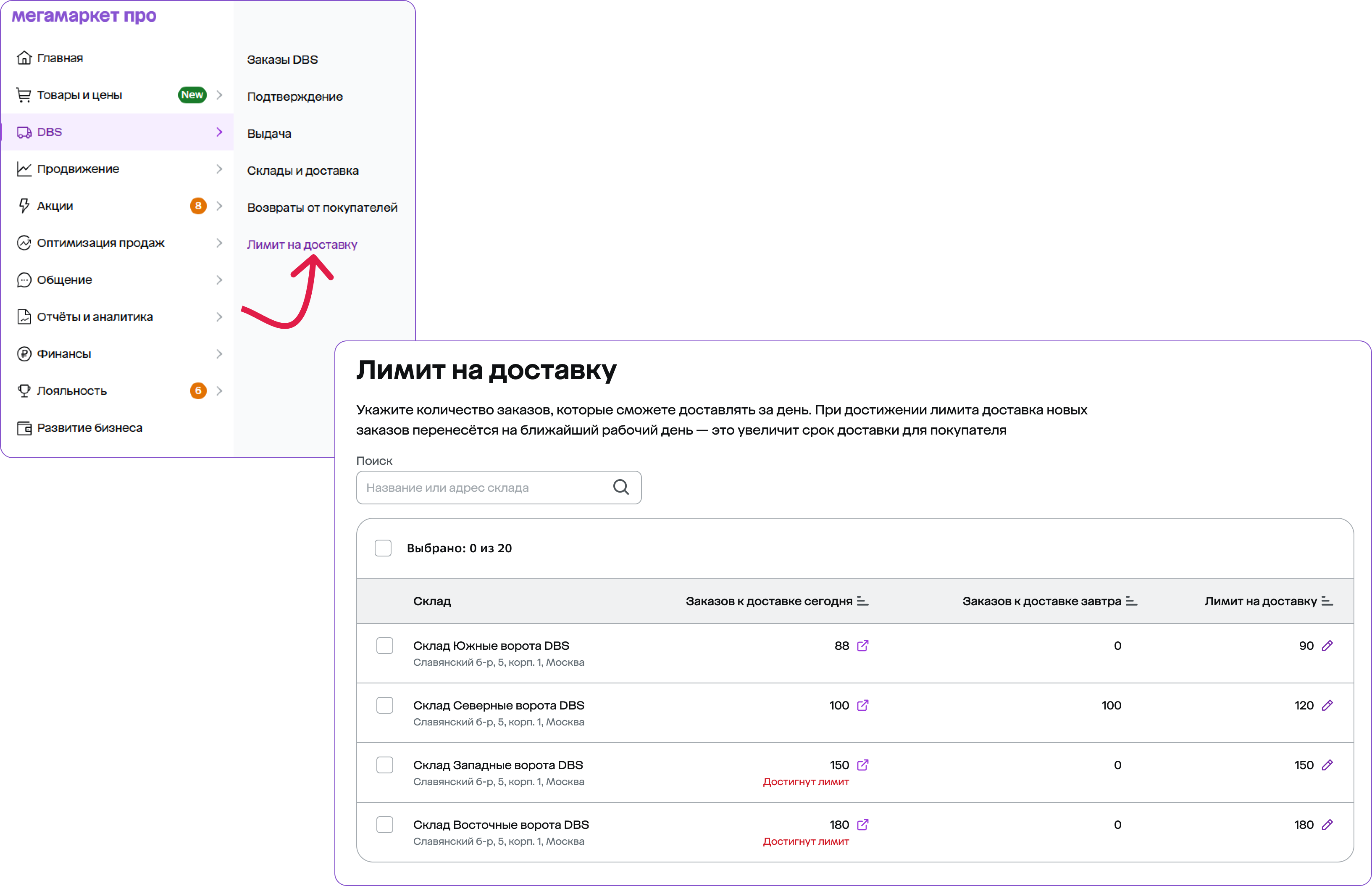Open today's orders link for Северные ворота
Viewport: 1372px width, 886px height.
862,705
